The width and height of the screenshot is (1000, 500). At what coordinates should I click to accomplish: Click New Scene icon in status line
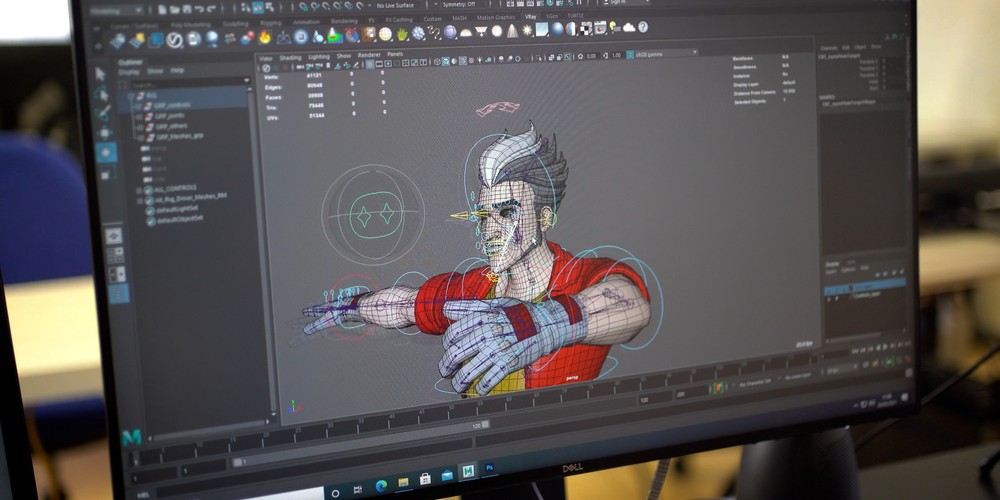coord(163,9)
